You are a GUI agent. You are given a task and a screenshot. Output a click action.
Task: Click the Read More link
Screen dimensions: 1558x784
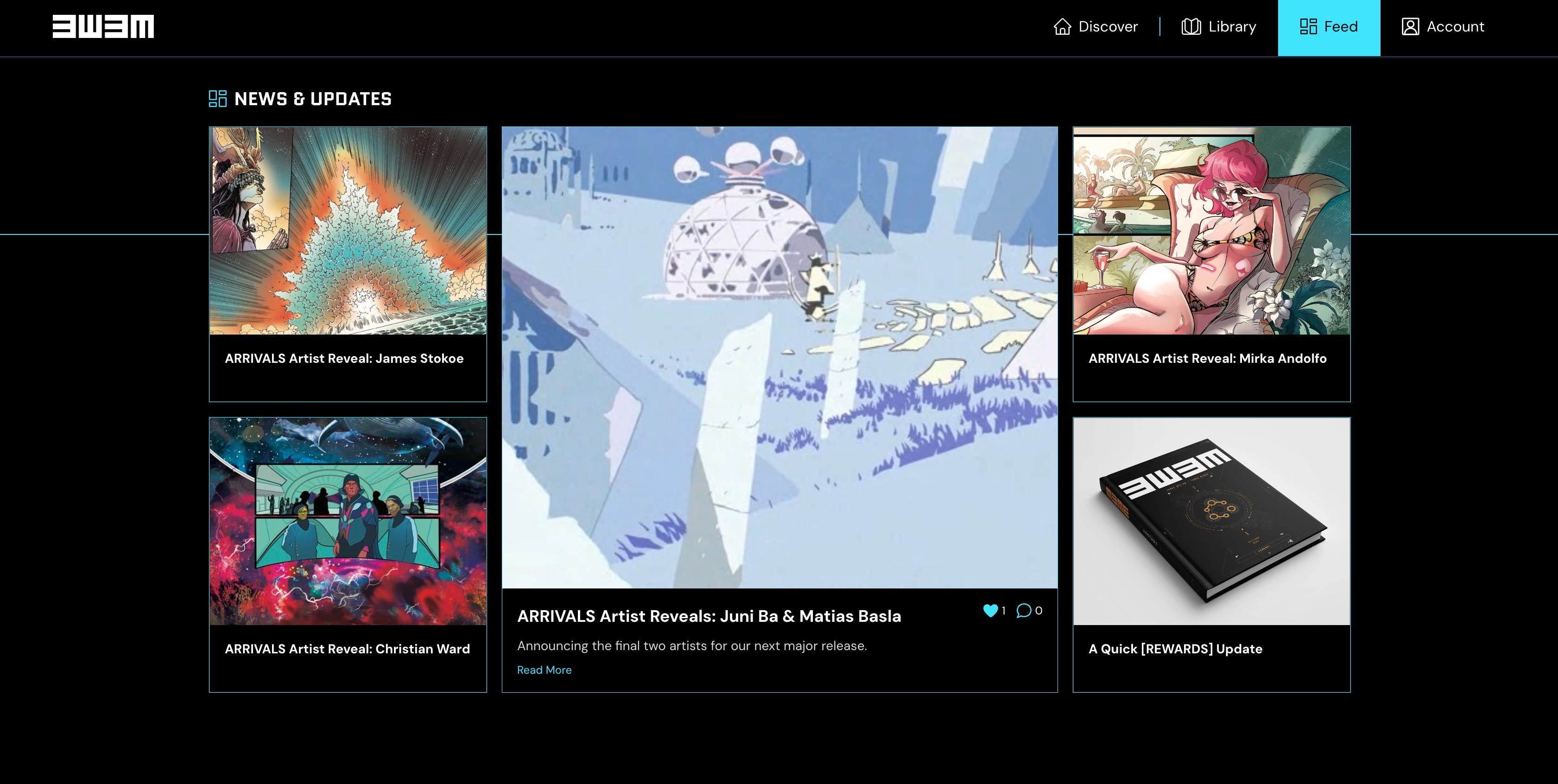[544, 670]
